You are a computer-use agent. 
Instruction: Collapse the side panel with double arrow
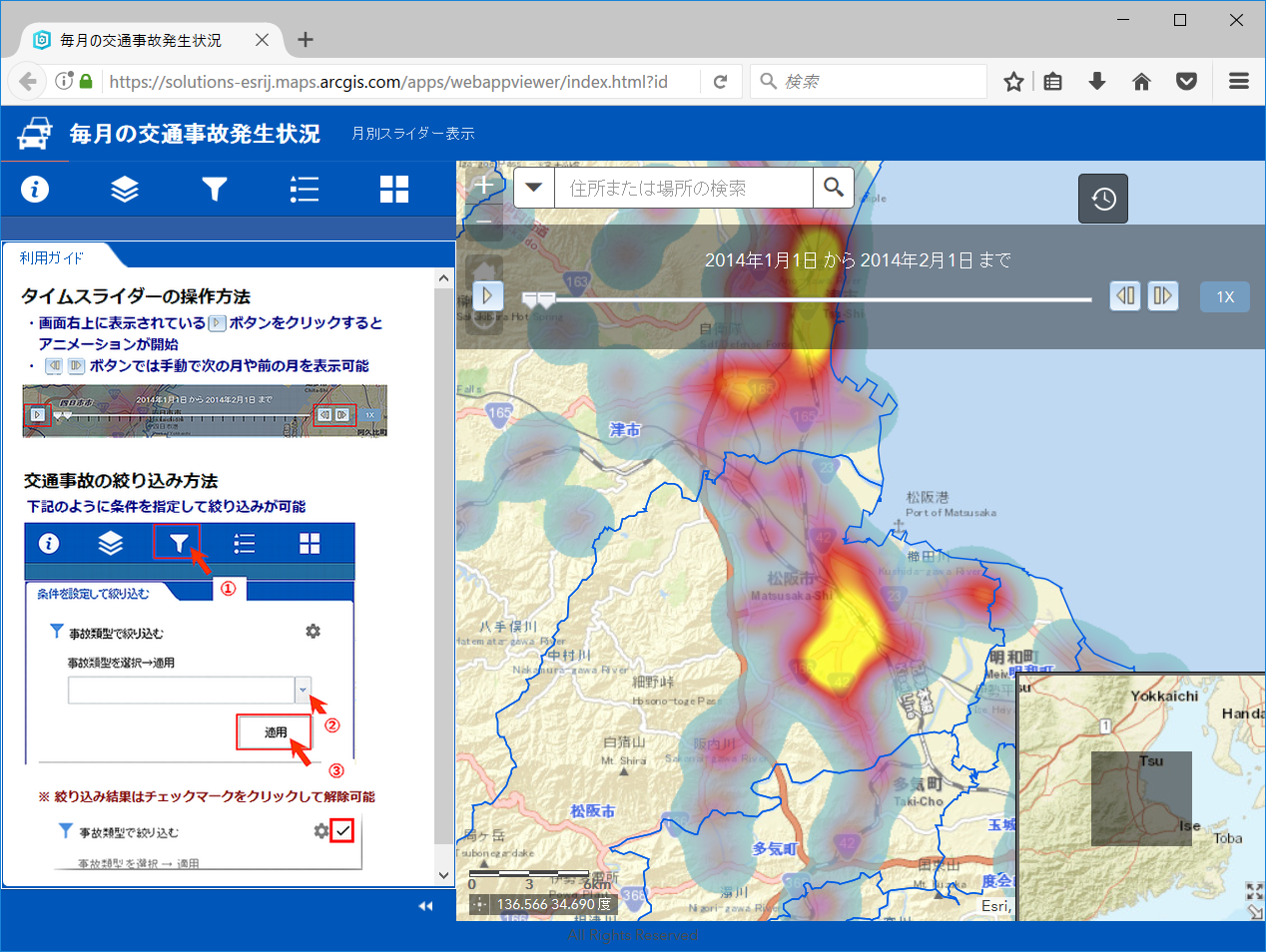[x=425, y=906]
